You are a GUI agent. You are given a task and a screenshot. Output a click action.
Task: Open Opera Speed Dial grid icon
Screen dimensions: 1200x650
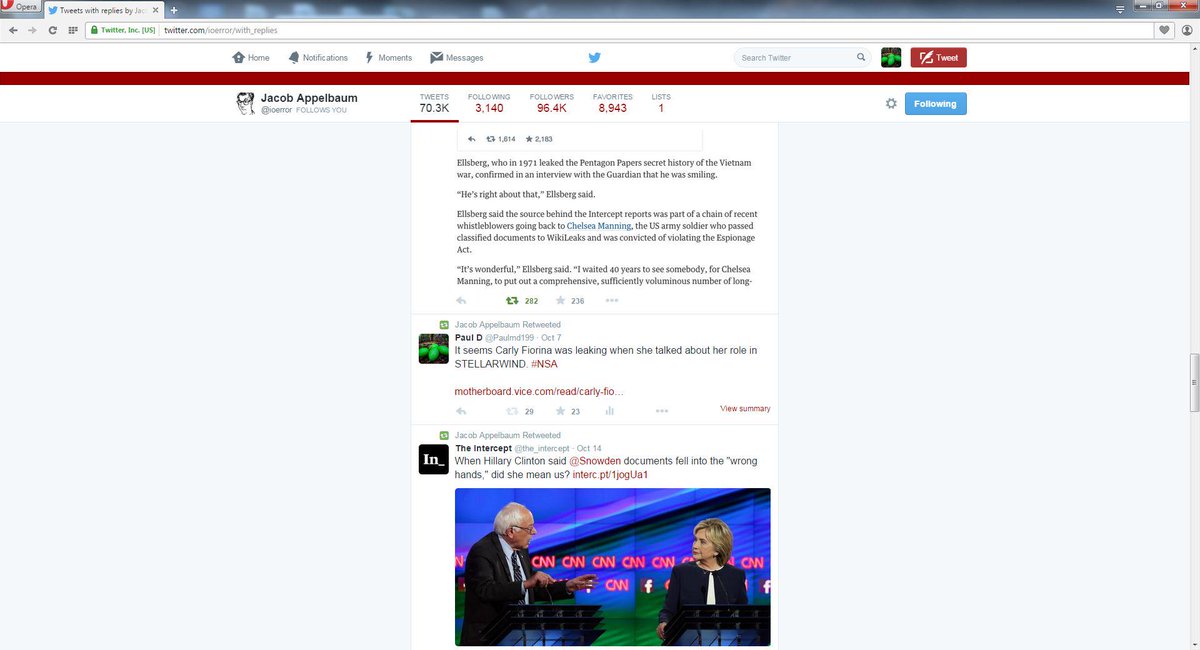(x=73, y=30)
